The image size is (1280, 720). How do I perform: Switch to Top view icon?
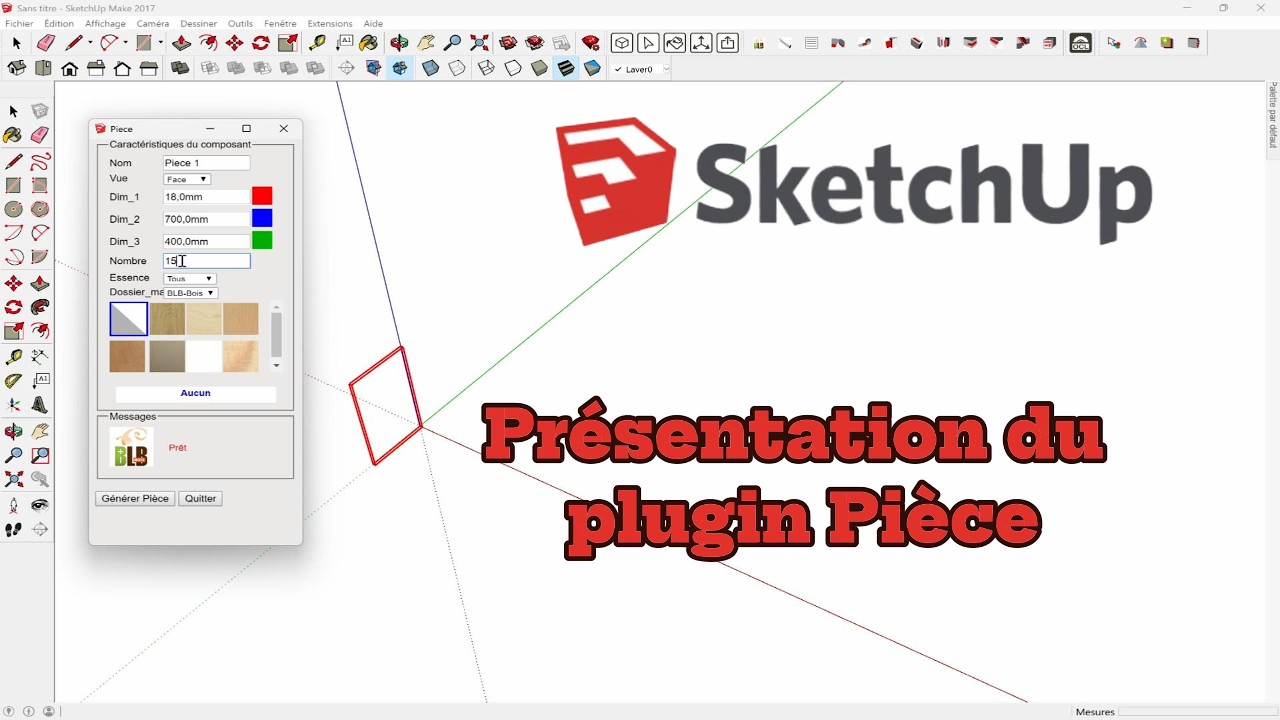43,69
